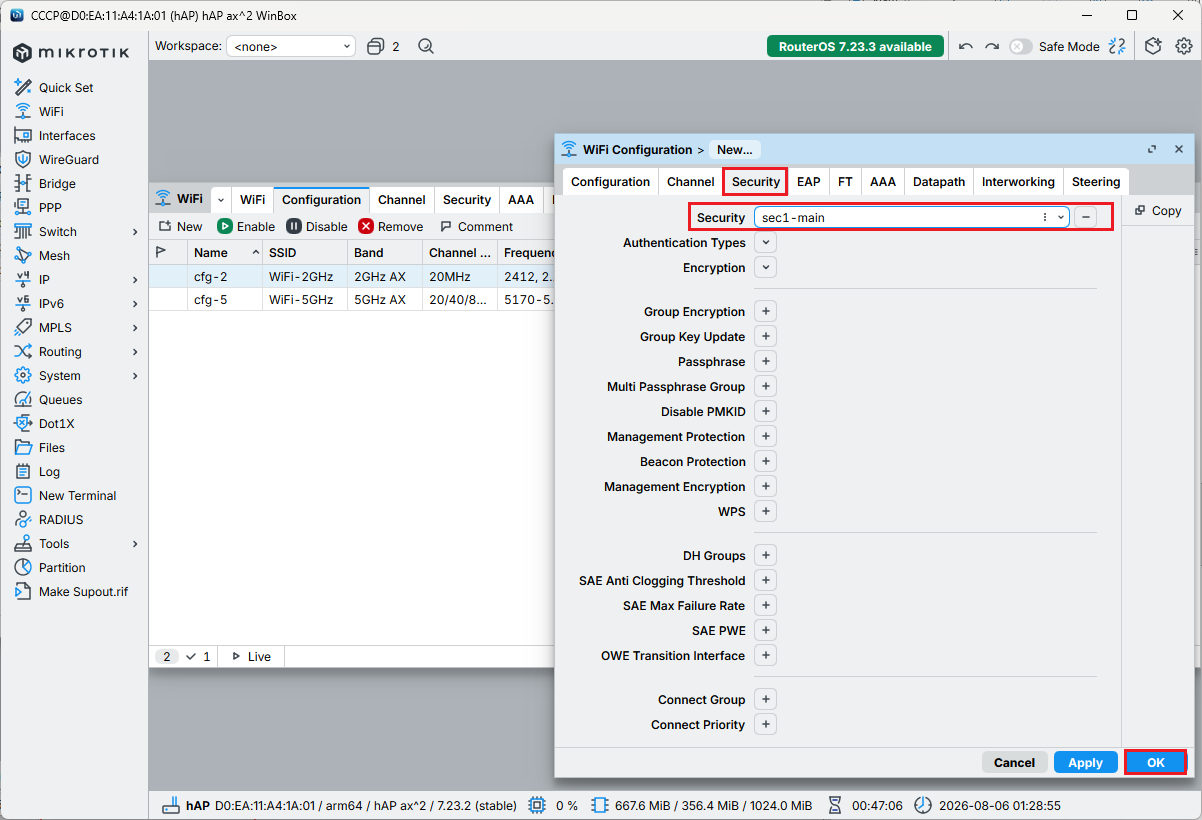
Task: Open the settings gear icon
Action: click(x=1184, y=46)
